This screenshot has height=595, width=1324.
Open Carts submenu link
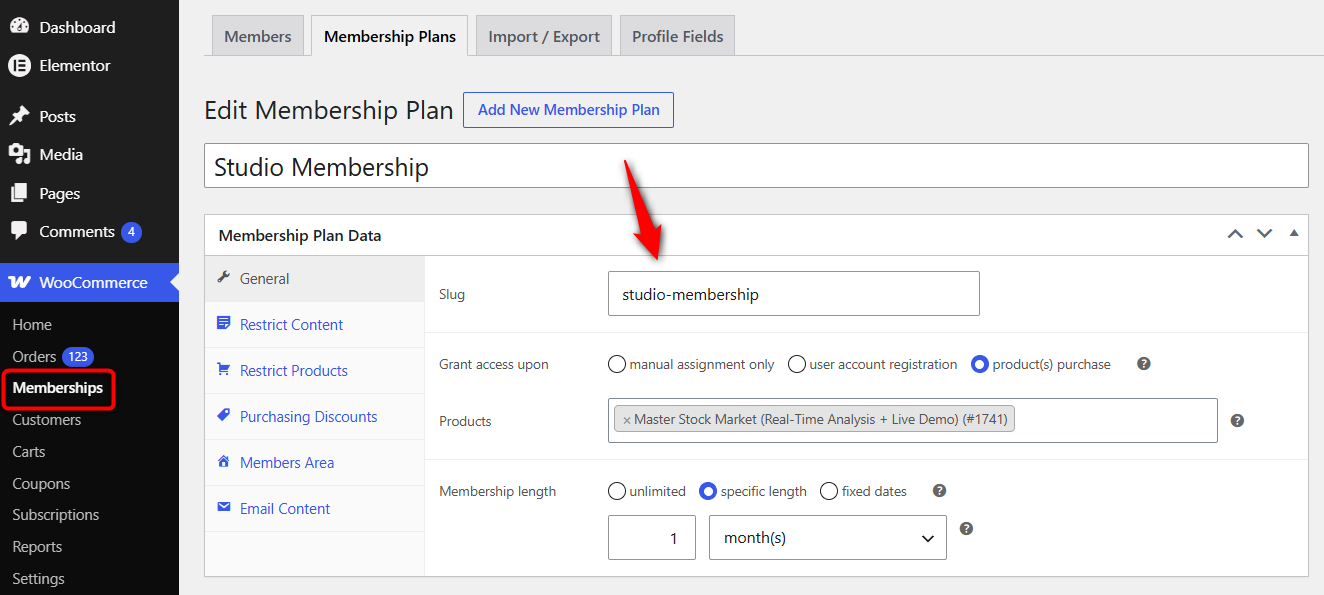coord(29,452)
